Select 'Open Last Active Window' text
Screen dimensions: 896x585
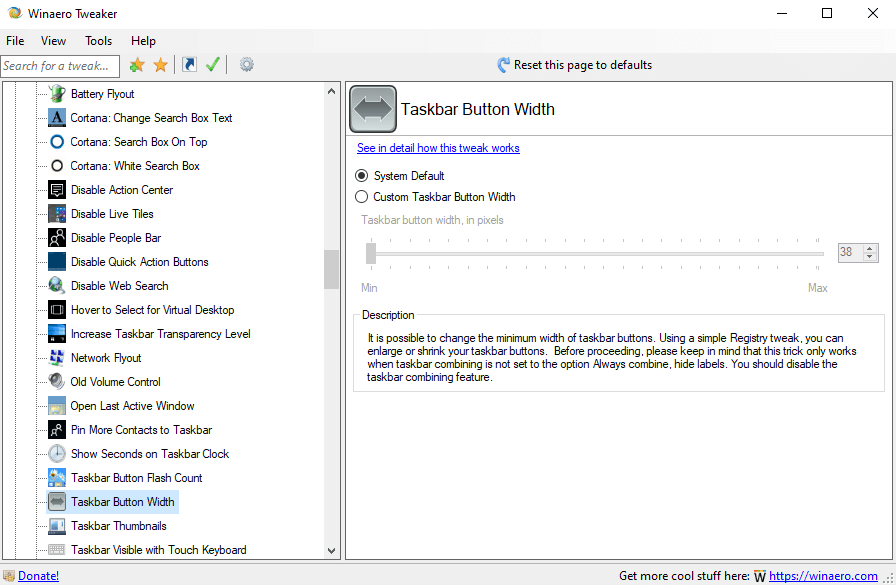pyautogui.click(x=133, y=406)
